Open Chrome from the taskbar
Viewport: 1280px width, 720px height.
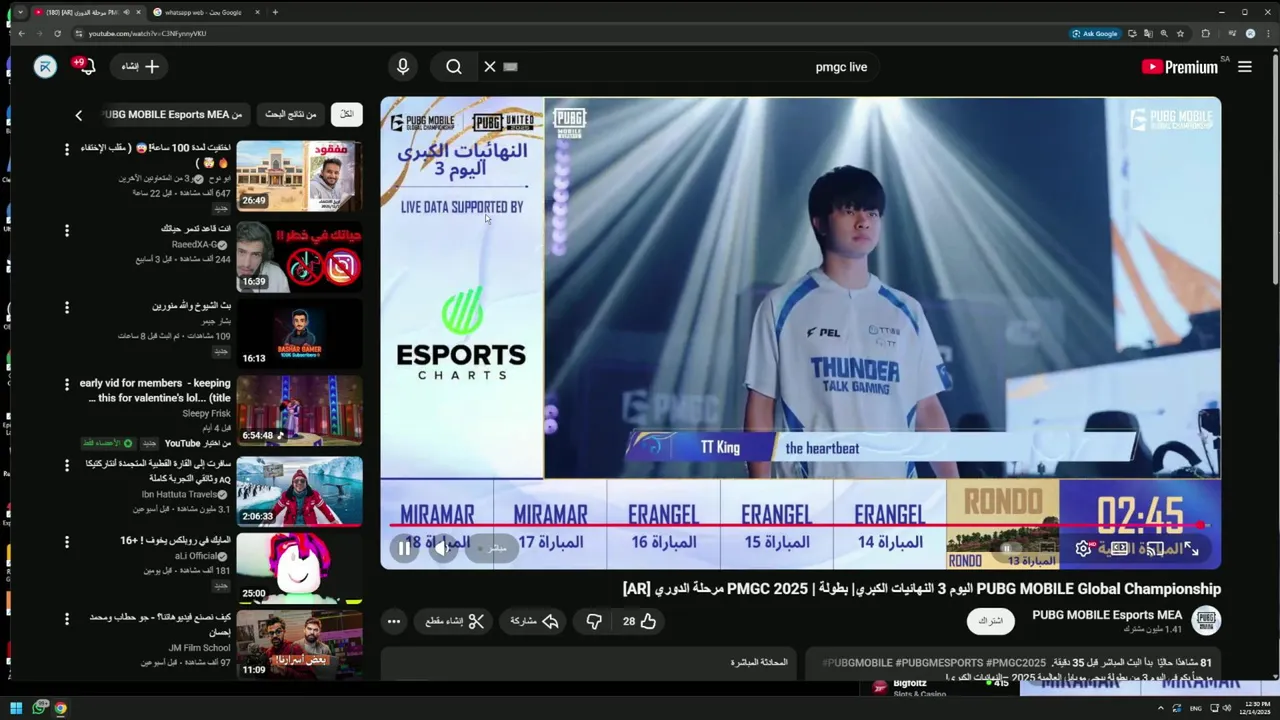pyautogui.click(x=61, y=708)
